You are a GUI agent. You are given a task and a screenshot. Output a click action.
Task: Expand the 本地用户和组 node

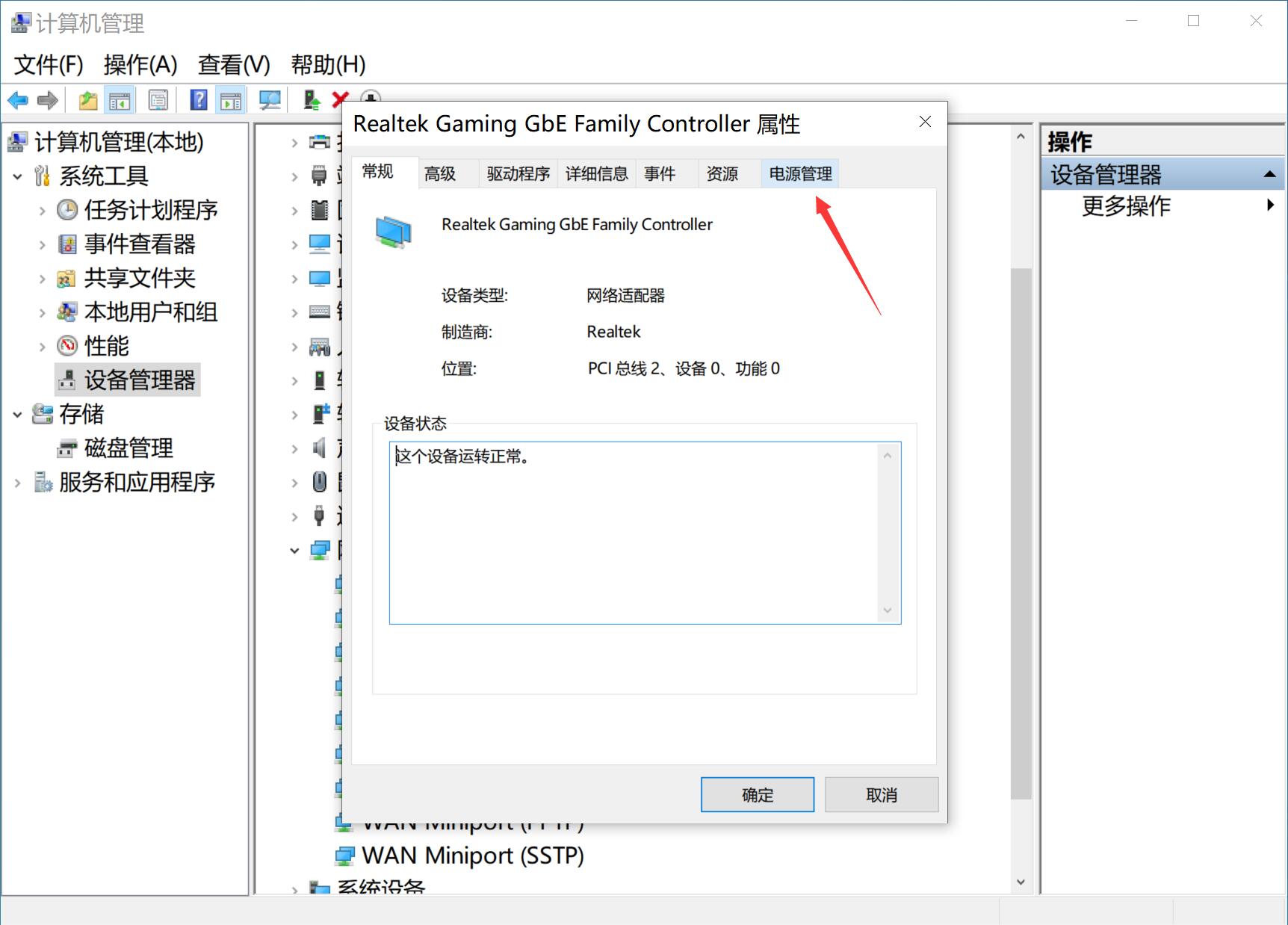[x=43, y=312]
